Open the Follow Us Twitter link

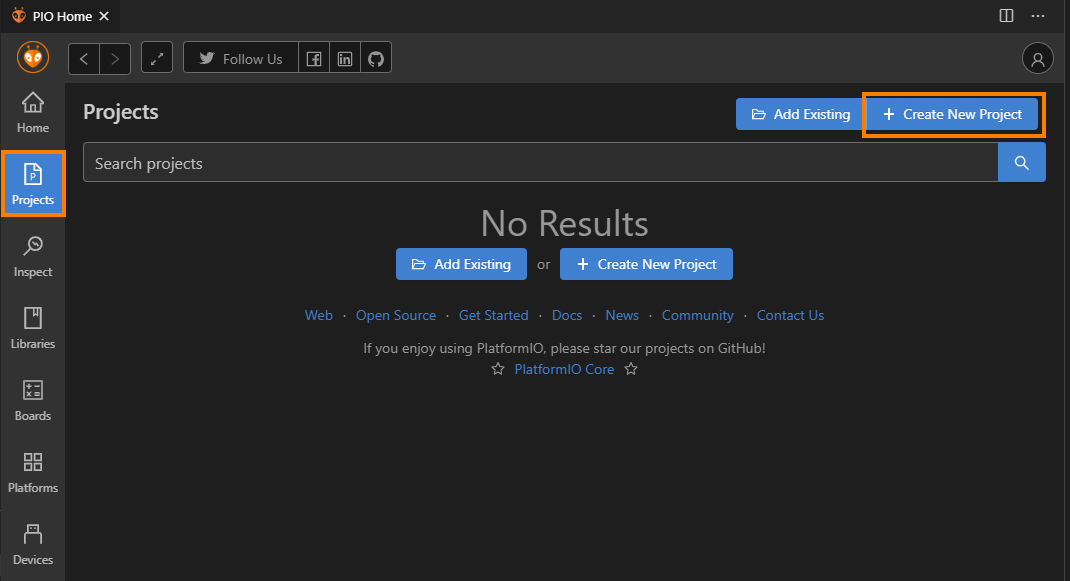pyautogui.click(x=241, y=59)
